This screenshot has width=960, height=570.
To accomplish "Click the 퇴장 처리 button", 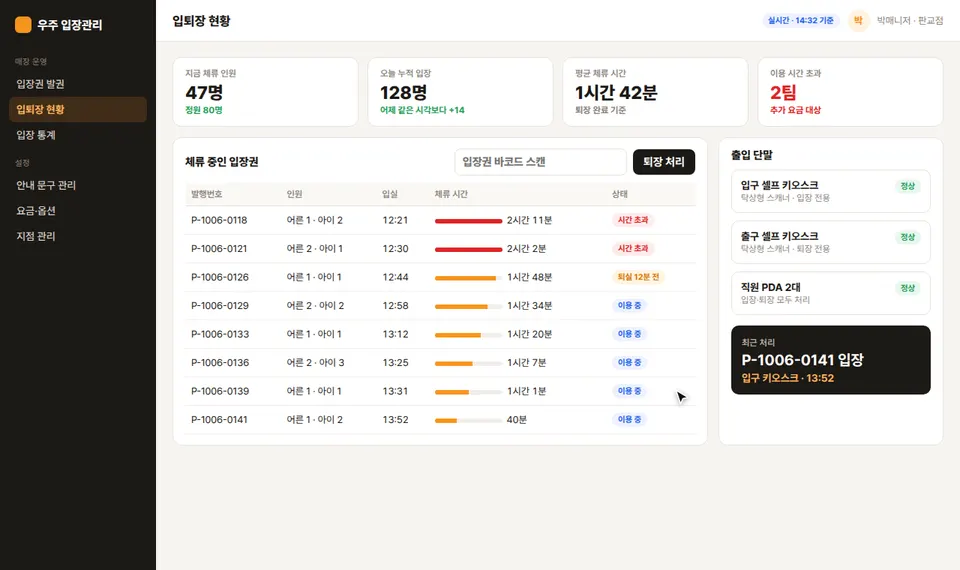I will point(664,162).
